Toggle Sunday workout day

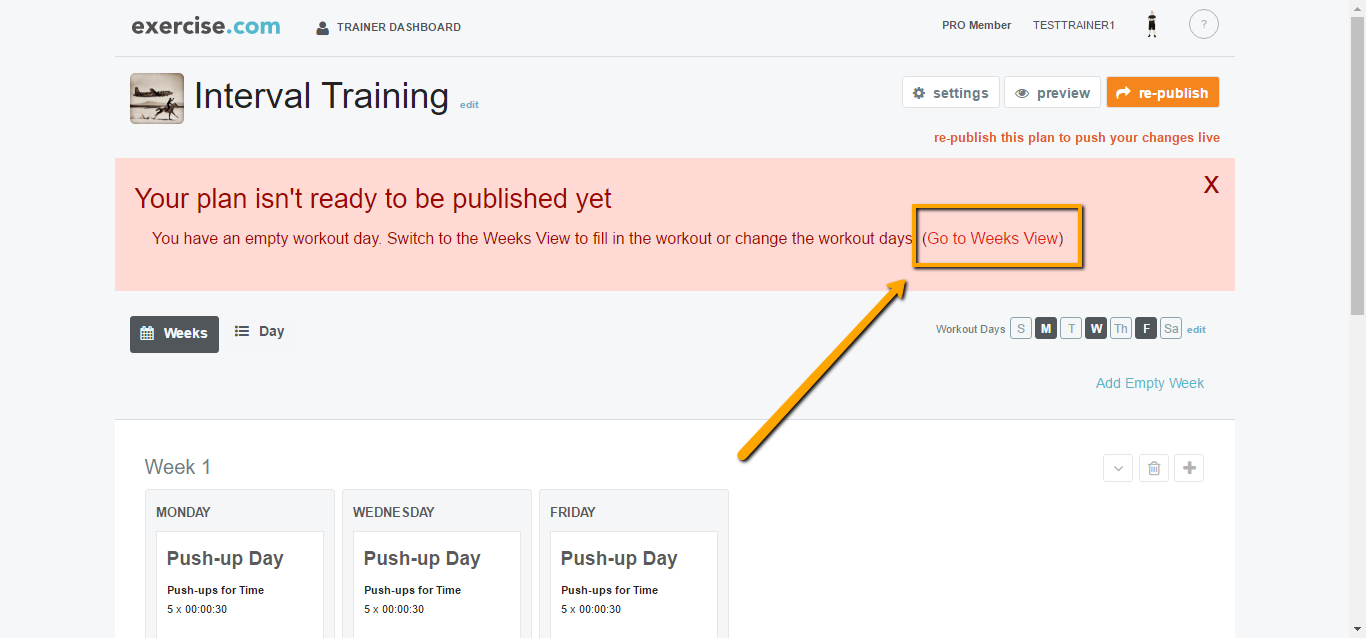point(1020,328)
